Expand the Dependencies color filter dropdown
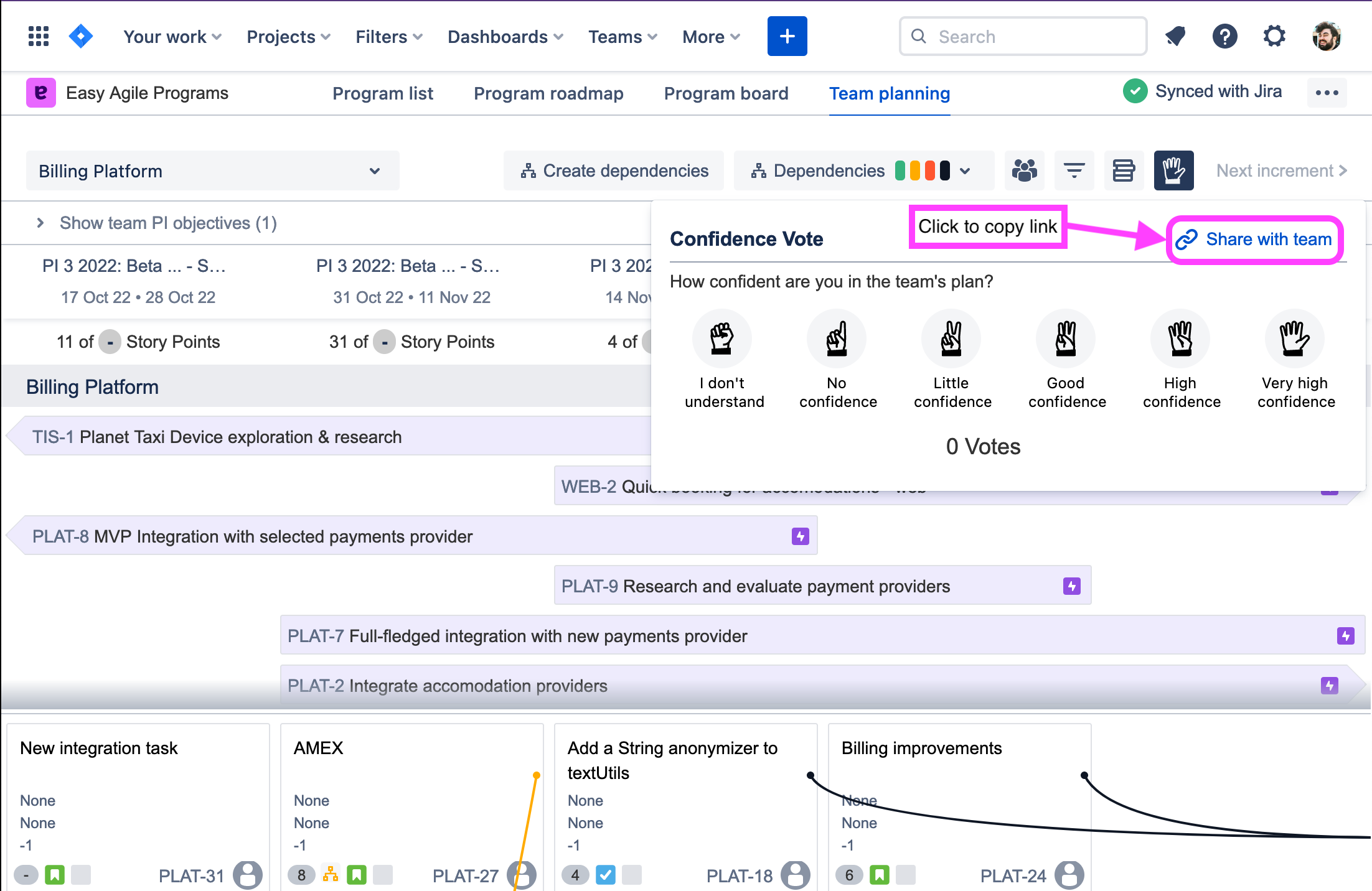The width and height of the screenshot is (1372, 891). point(965,171)
